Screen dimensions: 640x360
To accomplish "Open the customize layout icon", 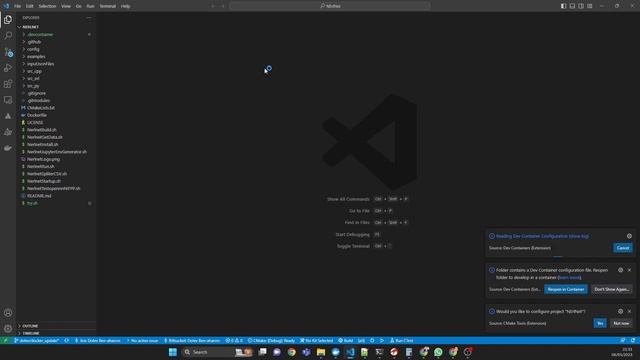I will (x=590, y=6).
